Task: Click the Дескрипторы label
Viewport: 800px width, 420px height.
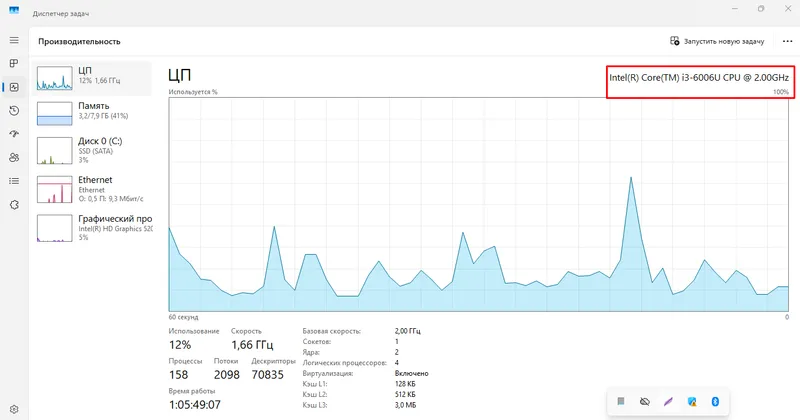Action: pos(273,361)
